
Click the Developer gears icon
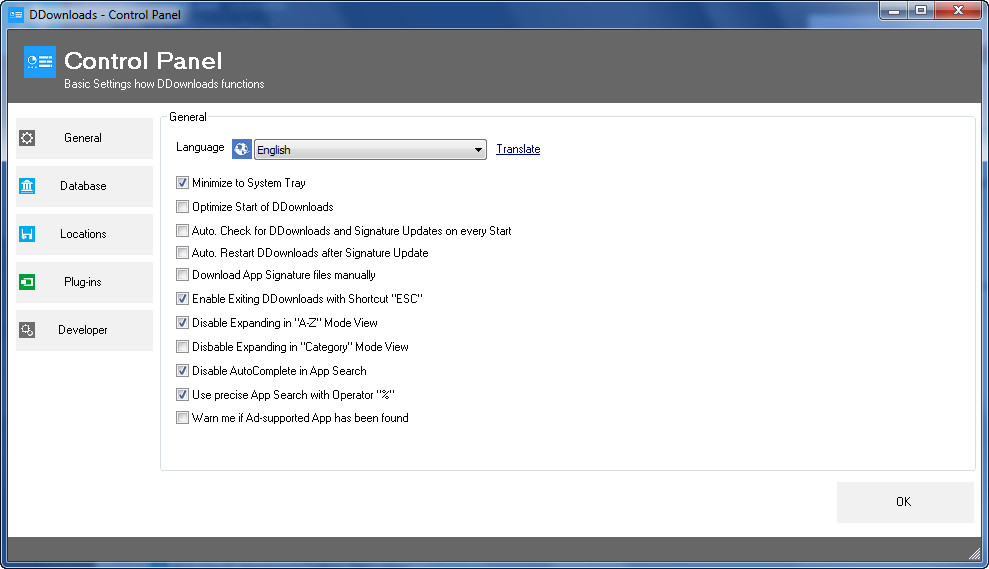(x=27, y=329)
